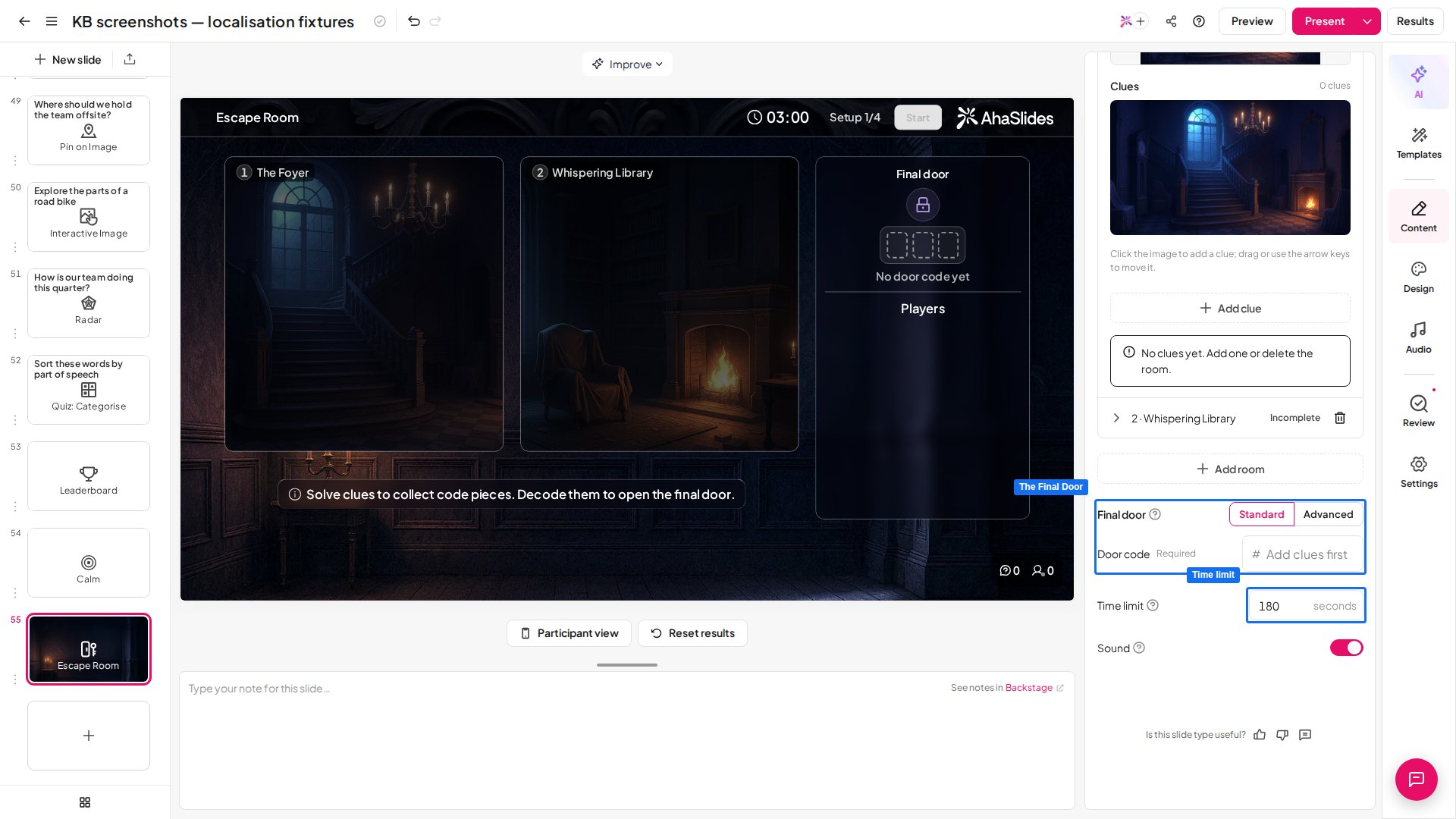Screen dimensions: 1456x819
Task: Switch to grid view icon below the slide list
Action: [85, 802]
